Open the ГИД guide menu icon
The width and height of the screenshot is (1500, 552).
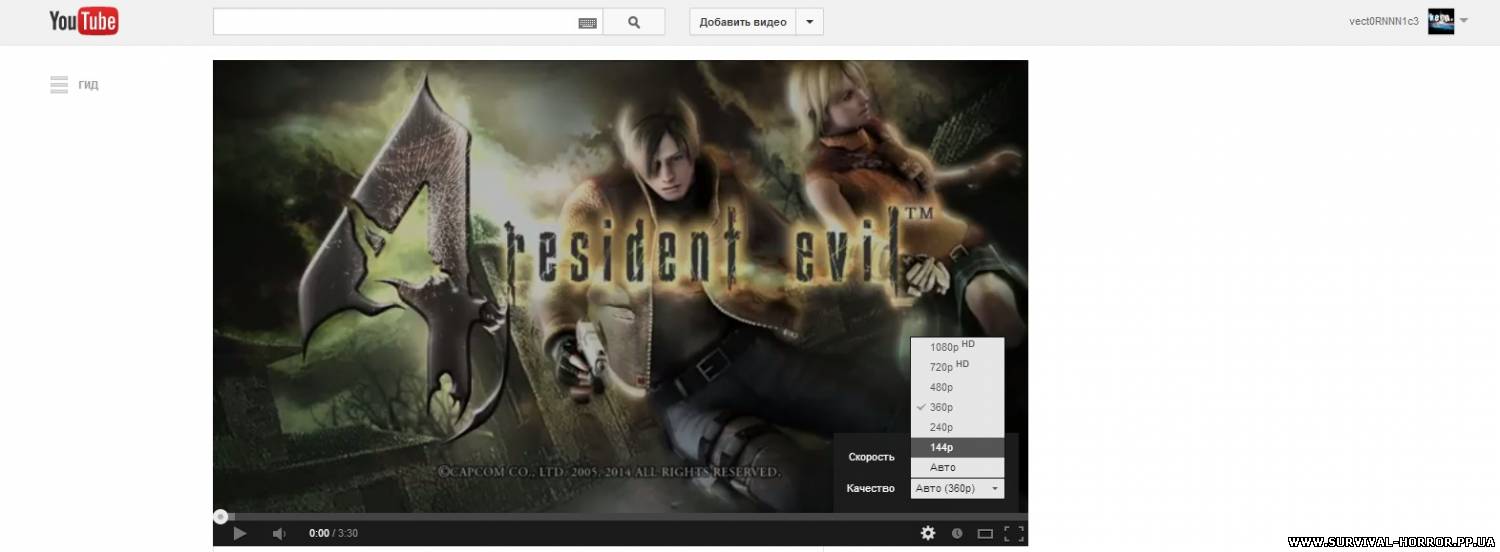click(x=59, y=85)
